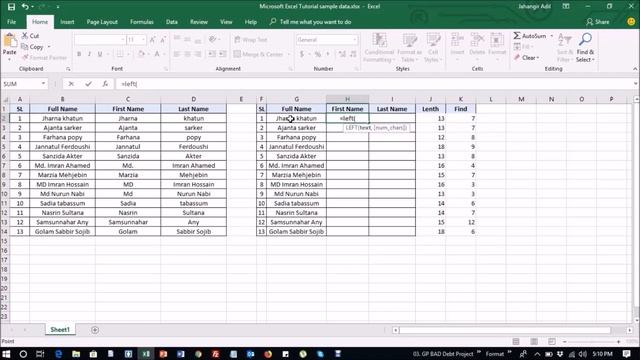Open Find & Select magnifier

[x=585, y=40]
